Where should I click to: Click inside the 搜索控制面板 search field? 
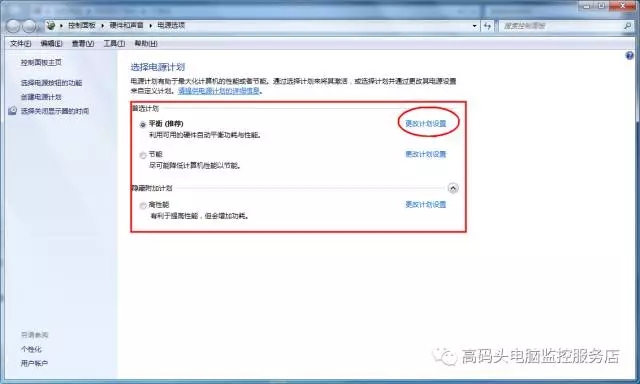[561, 26]
